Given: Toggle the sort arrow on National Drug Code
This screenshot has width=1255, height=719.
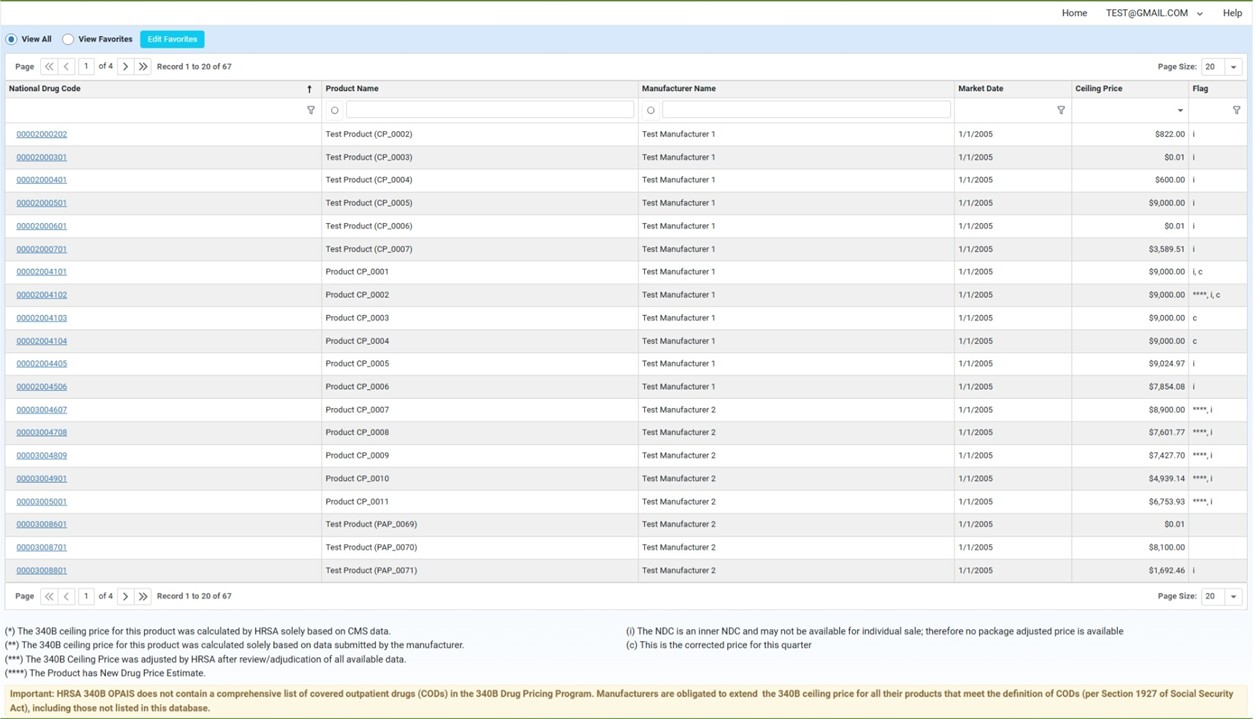Looking at the screenshot, I should [x=310, y=88].
